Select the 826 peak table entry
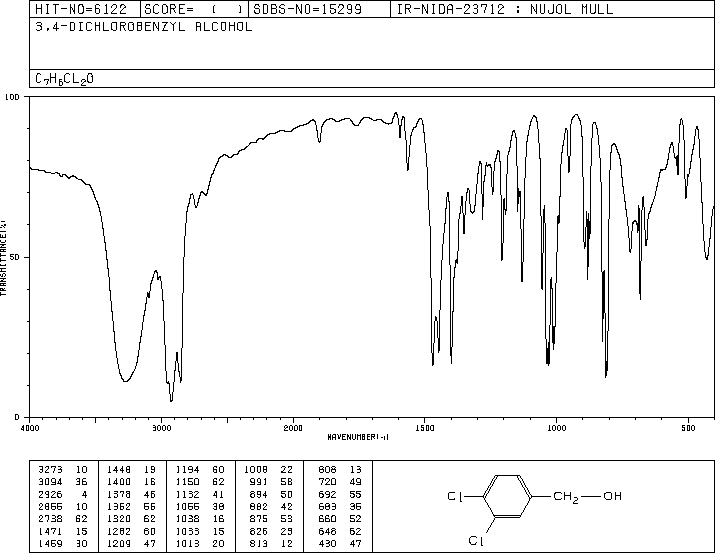This screenshot has width=715, height=553. tap(272, 531)
